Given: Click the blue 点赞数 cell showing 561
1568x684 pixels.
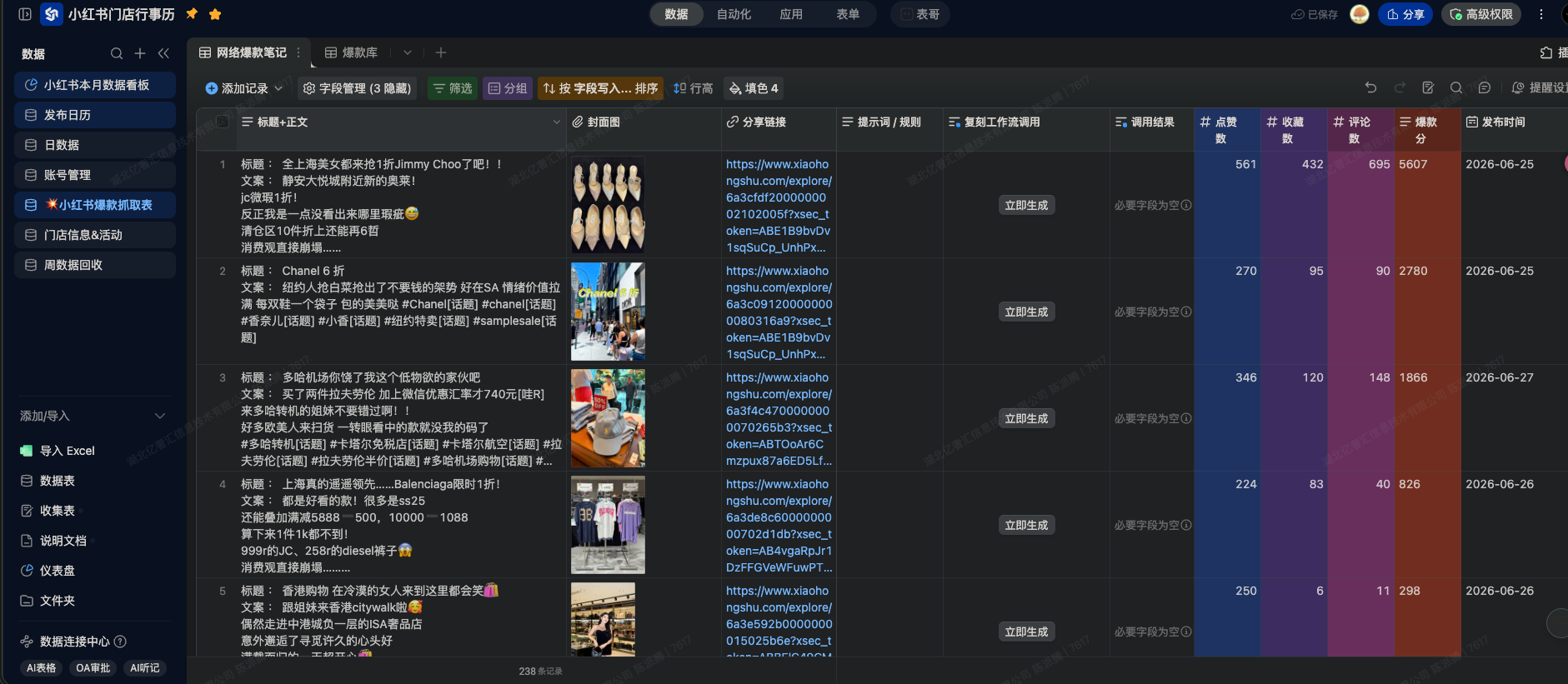Looking at the screenshot, I should [x=1227, y=204].
